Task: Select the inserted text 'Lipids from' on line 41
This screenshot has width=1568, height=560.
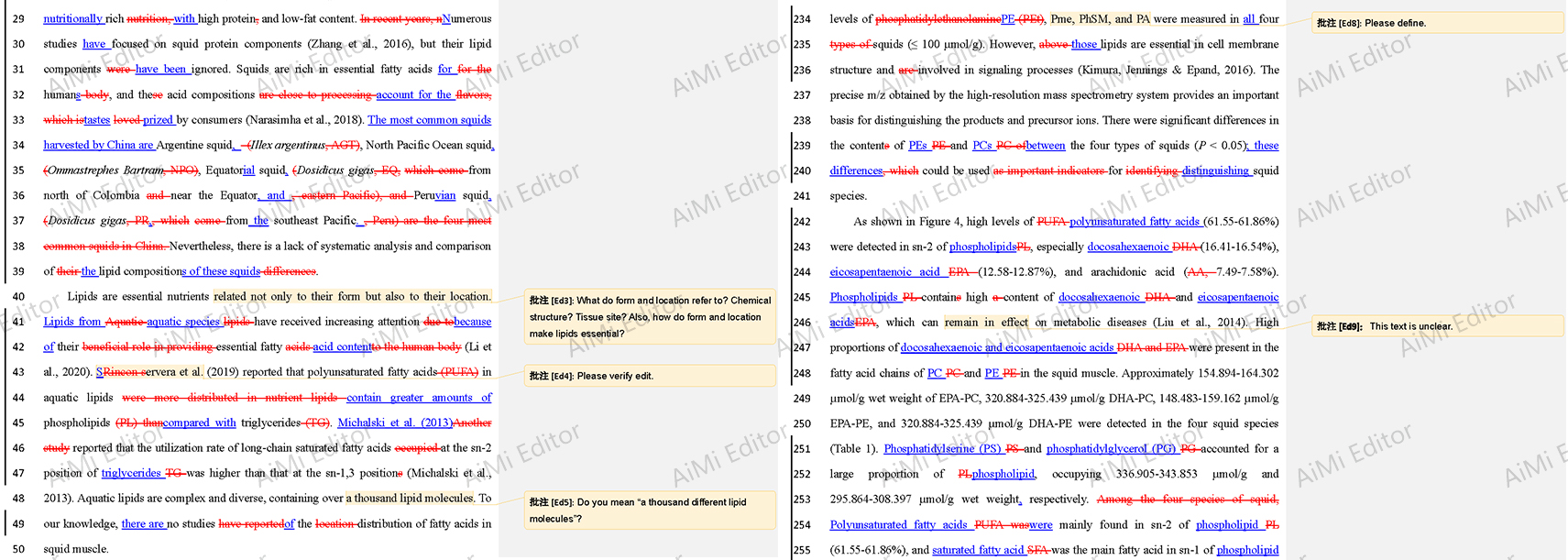Action: pyautogui.click(x=72, y=322)
